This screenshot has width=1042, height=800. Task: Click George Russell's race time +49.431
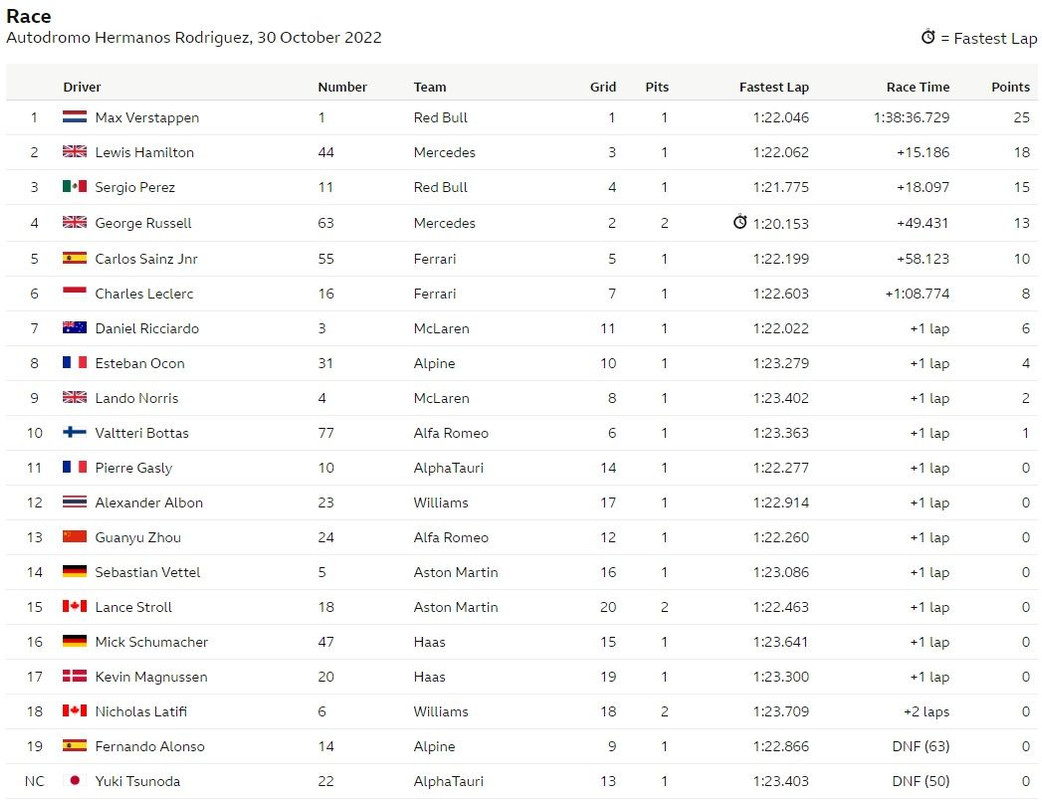click(922, 223)
